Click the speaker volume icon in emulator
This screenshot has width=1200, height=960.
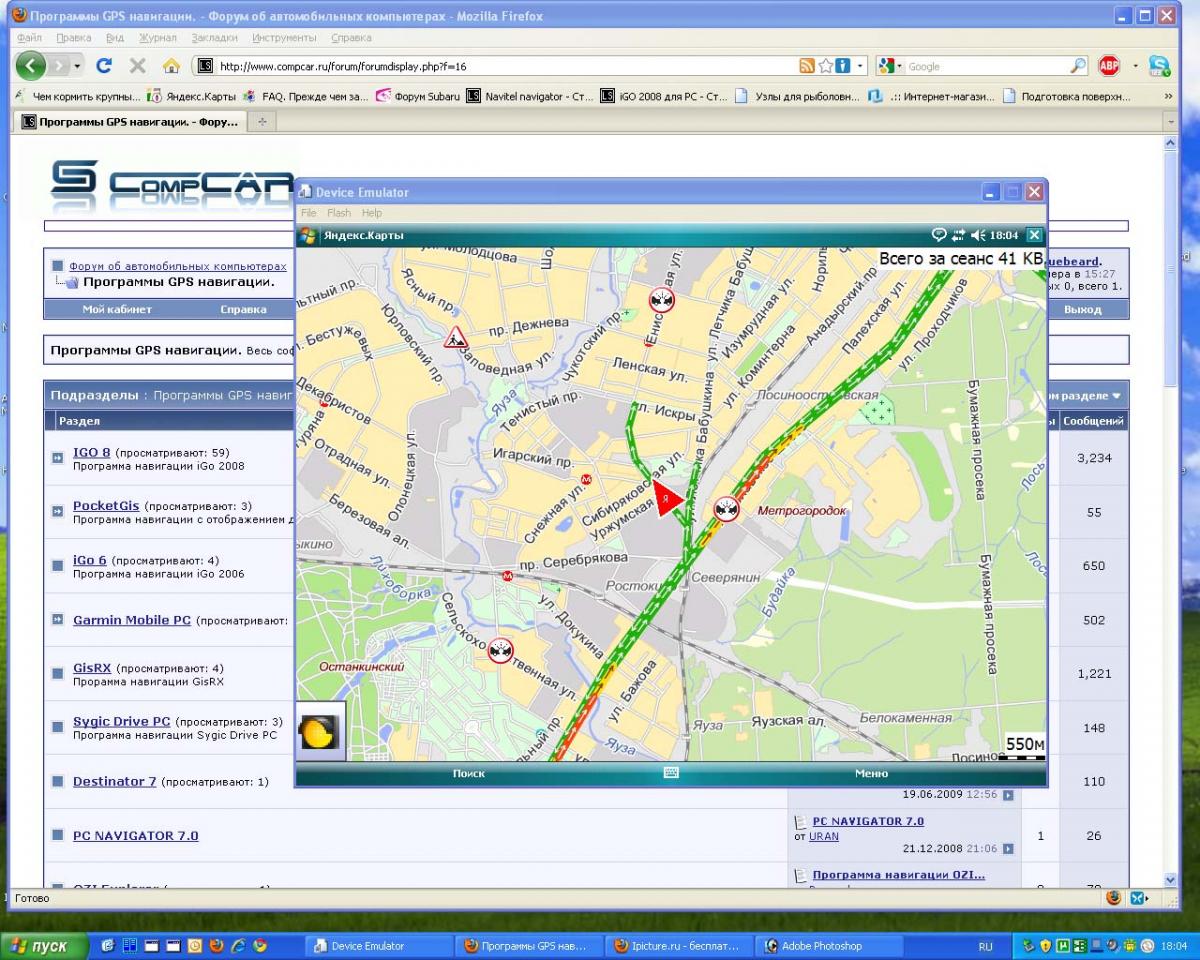(977, 235)
